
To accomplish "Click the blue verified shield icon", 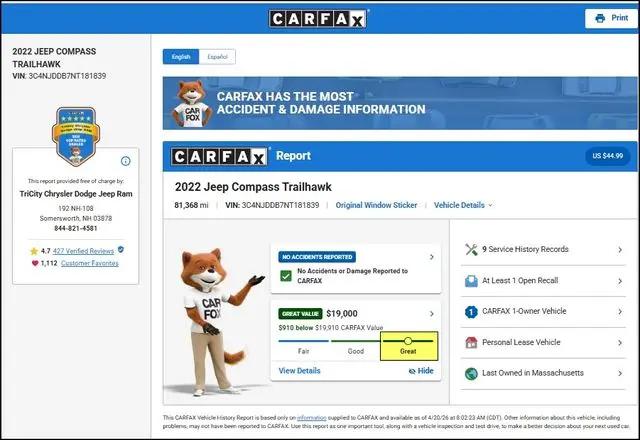I will (x=121, y=249).
